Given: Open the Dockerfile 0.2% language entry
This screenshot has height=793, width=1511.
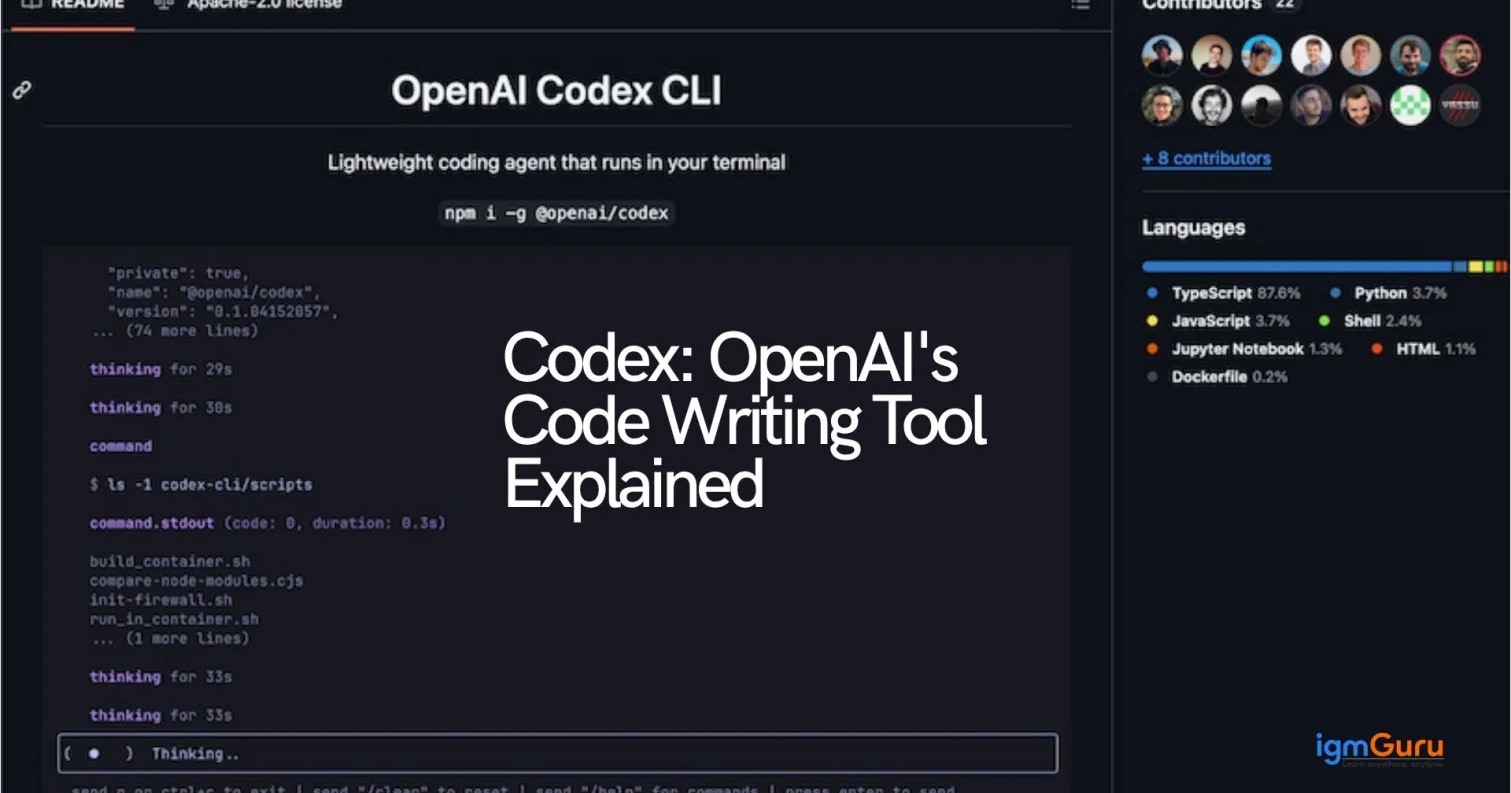Looking at the screenshot, I should [1217, 377].
